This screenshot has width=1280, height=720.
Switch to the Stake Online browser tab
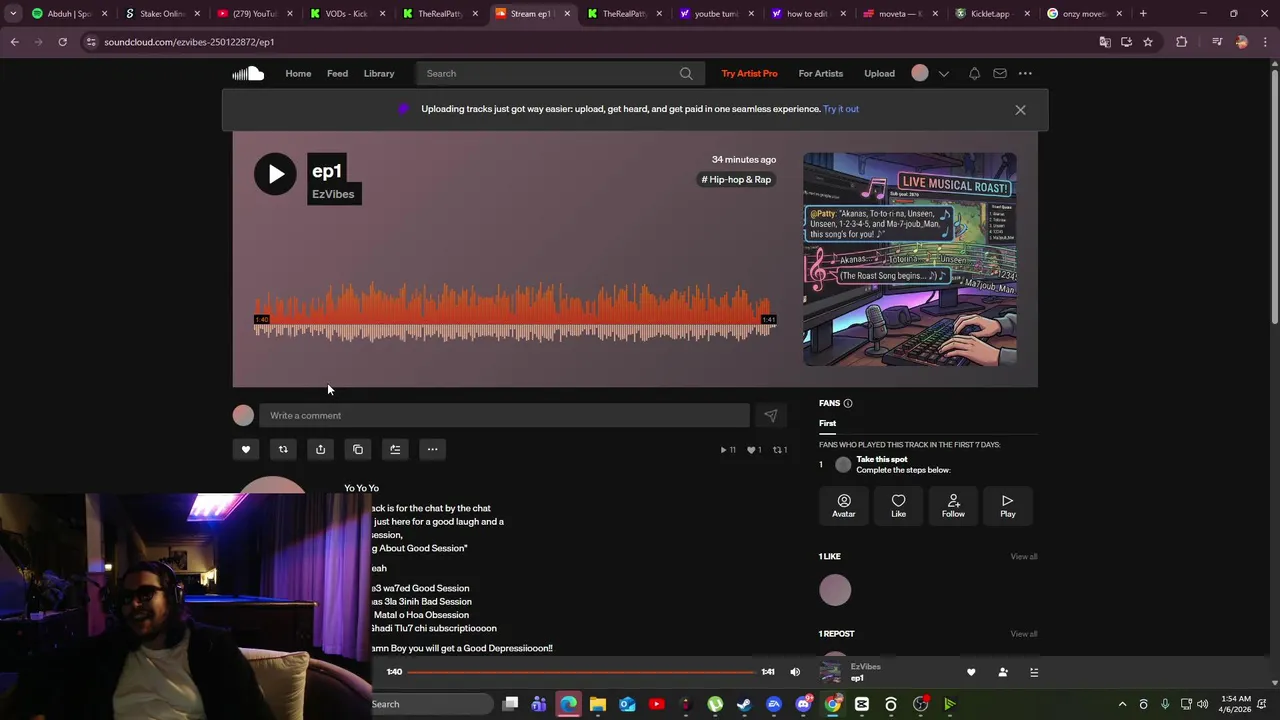(x=160, y=14)
